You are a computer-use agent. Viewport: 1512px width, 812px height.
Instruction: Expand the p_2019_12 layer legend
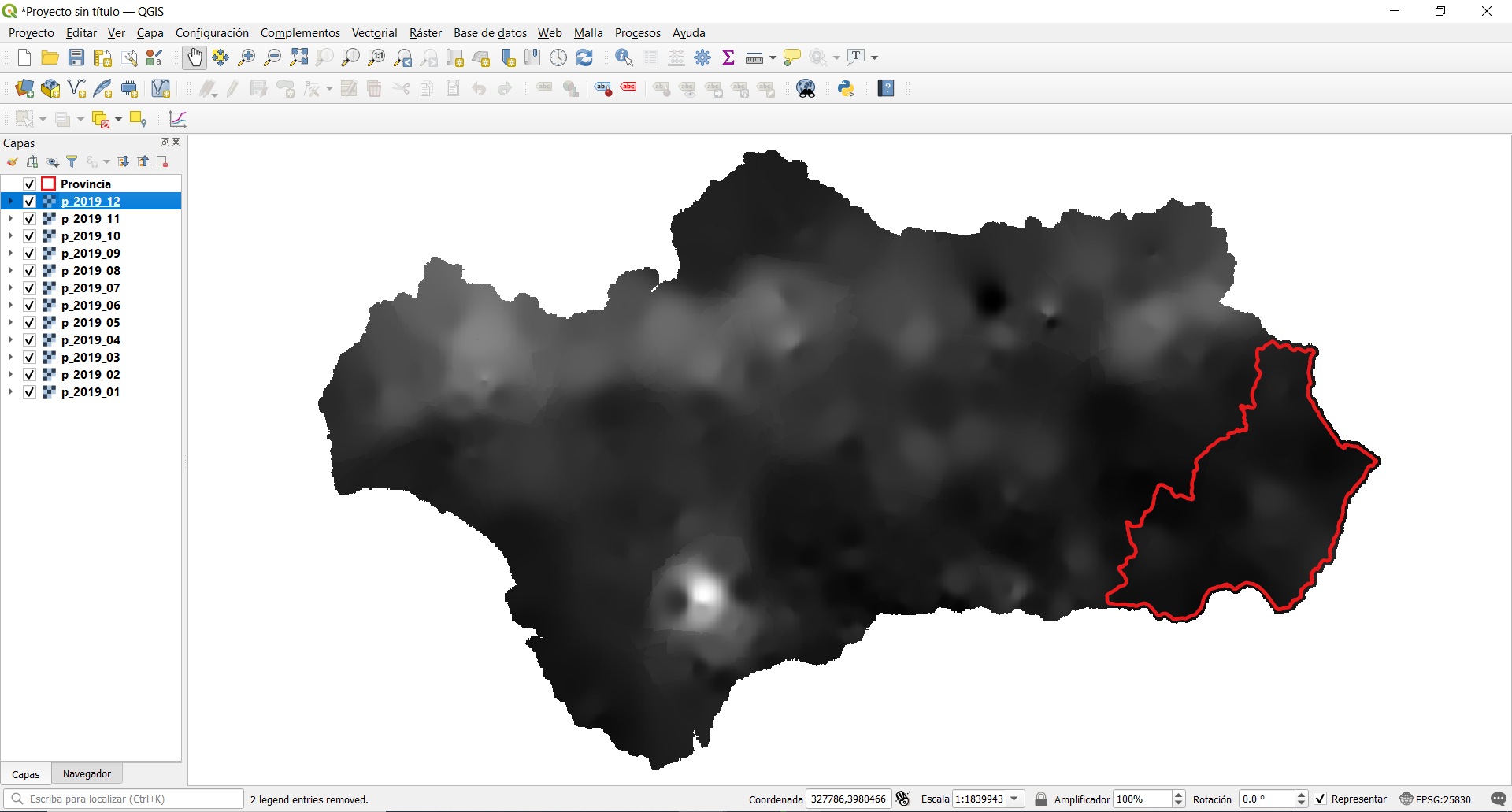pyautogui.click(x=9, y=202)
